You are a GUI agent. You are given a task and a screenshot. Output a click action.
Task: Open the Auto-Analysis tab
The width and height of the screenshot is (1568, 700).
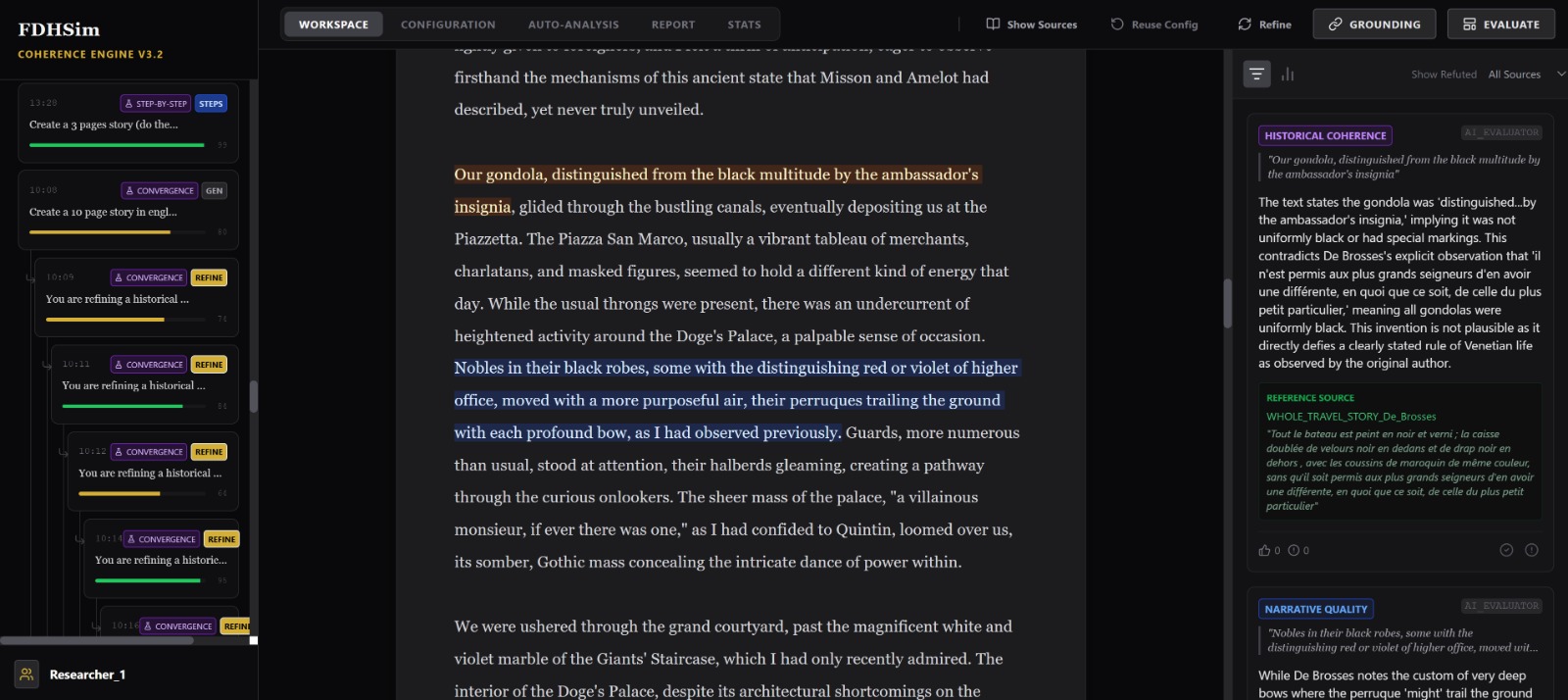[x=573, y=25]
